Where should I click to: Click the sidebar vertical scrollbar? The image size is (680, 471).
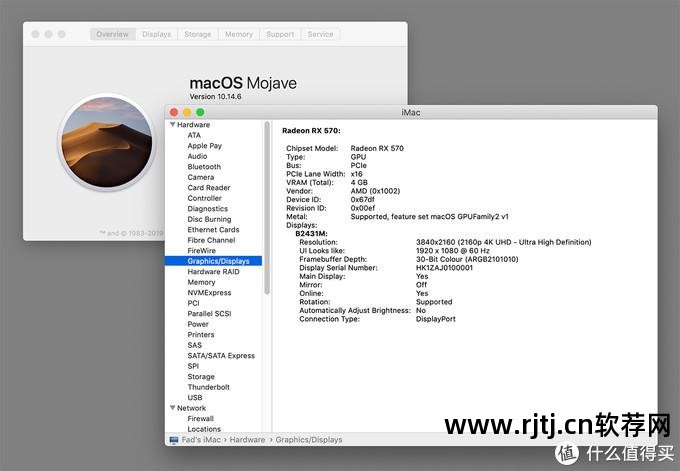click(267, 208)
